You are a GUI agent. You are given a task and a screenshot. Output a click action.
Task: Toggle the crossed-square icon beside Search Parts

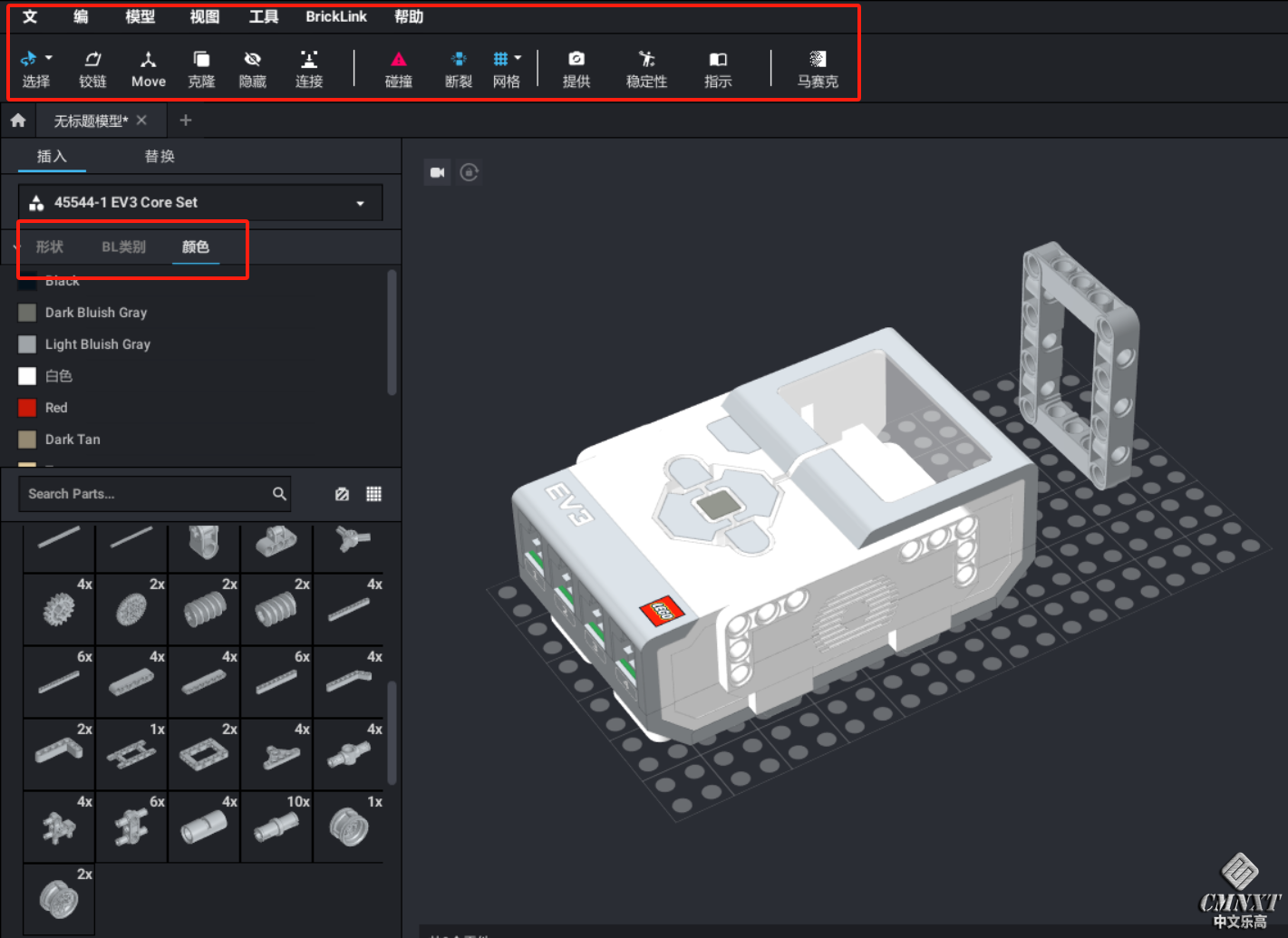pos(342,494)
